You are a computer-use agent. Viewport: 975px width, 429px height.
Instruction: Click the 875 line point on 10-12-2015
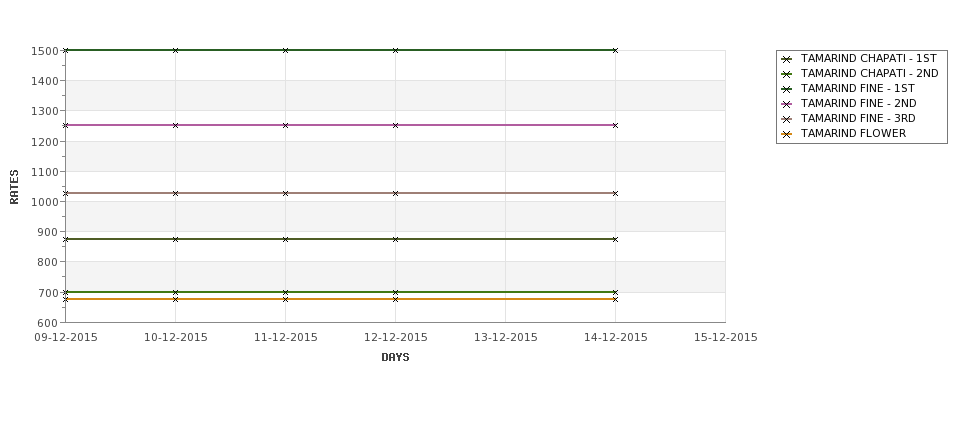(x=175, y=239)
